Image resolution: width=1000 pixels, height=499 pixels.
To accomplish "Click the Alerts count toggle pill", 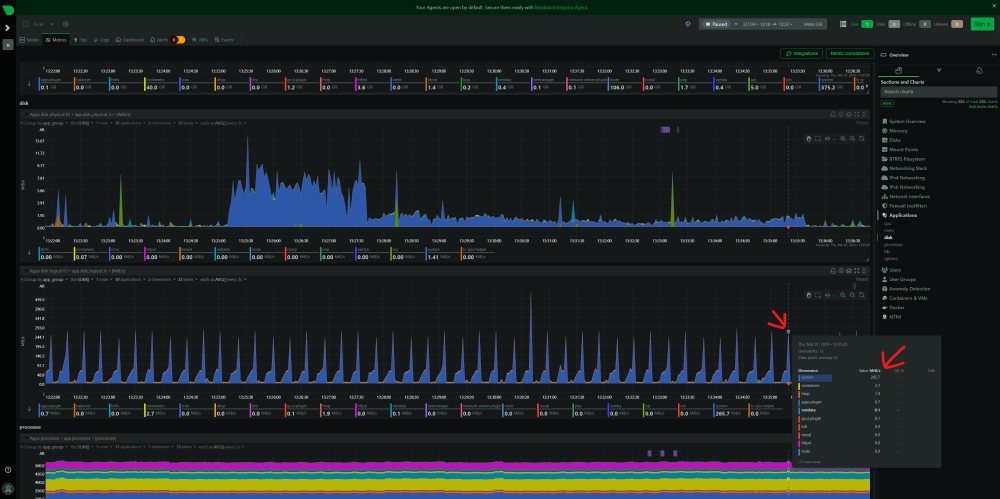I will pos(178,40).
